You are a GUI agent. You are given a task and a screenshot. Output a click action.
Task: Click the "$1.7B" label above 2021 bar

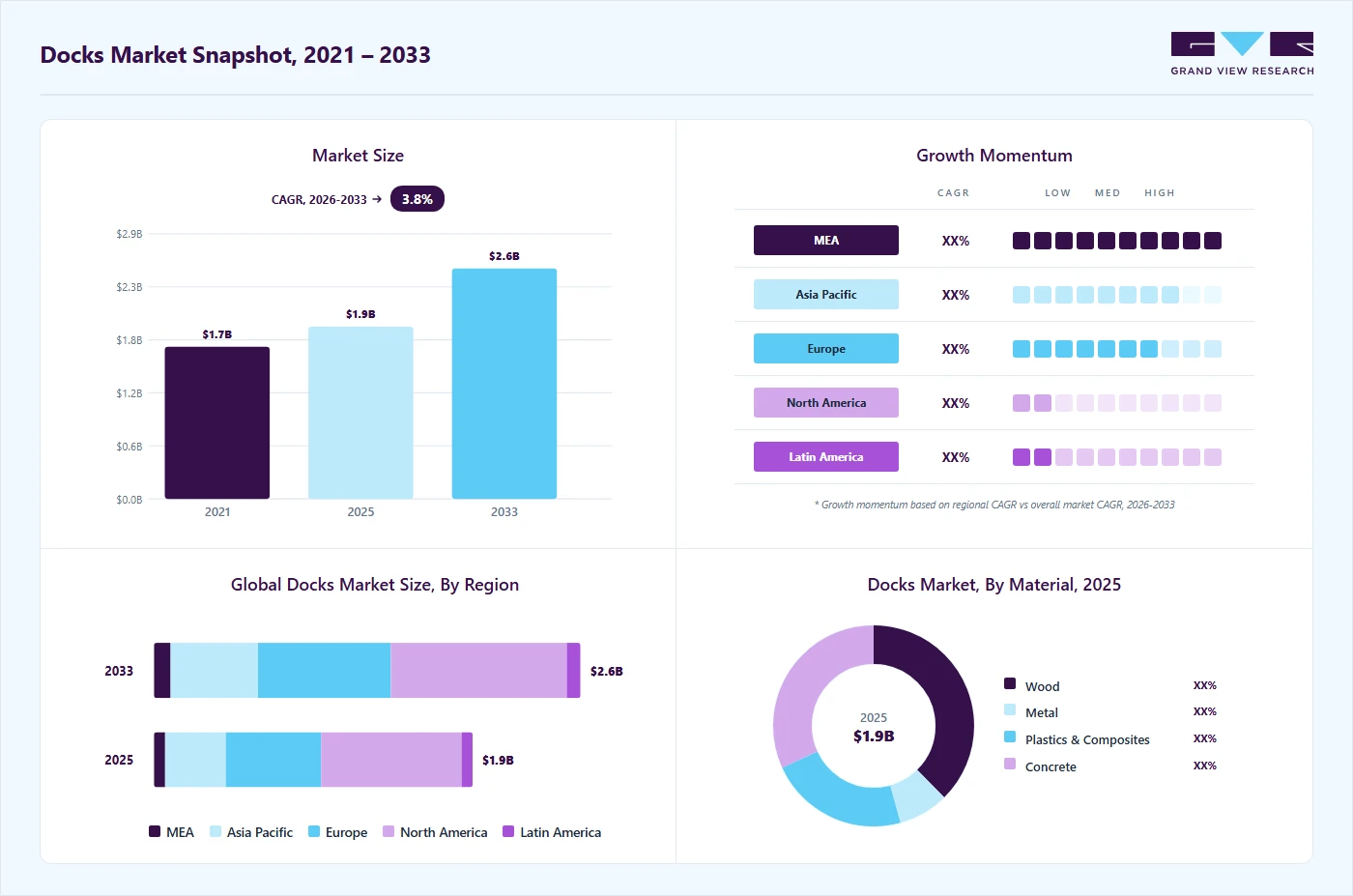point(217,334)
